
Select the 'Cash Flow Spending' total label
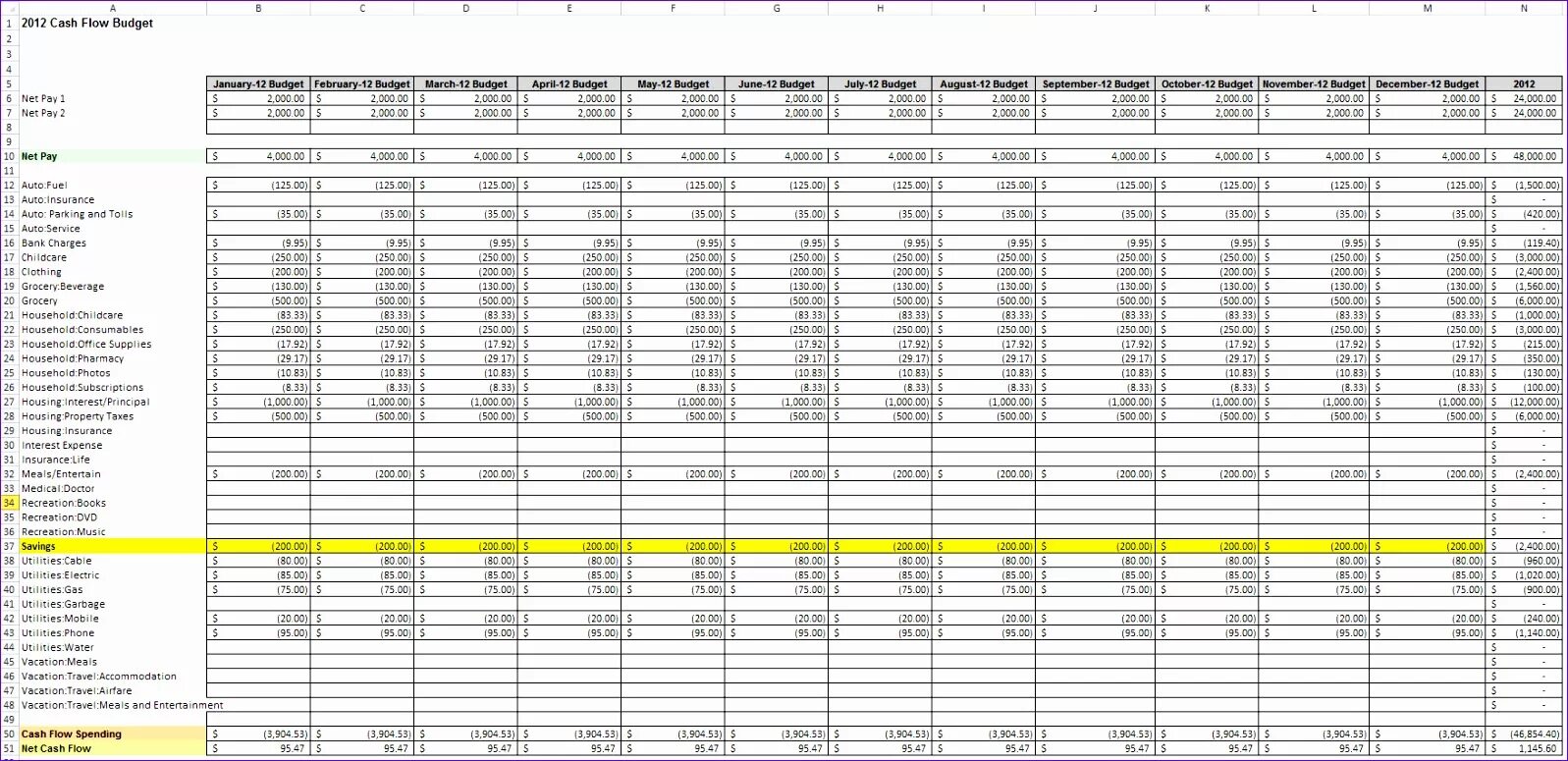tap(72, 734)
